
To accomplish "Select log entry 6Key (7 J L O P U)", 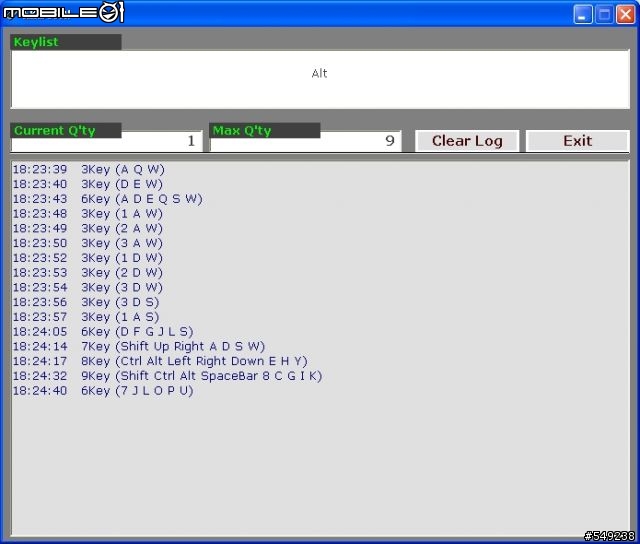I will 103,391.
